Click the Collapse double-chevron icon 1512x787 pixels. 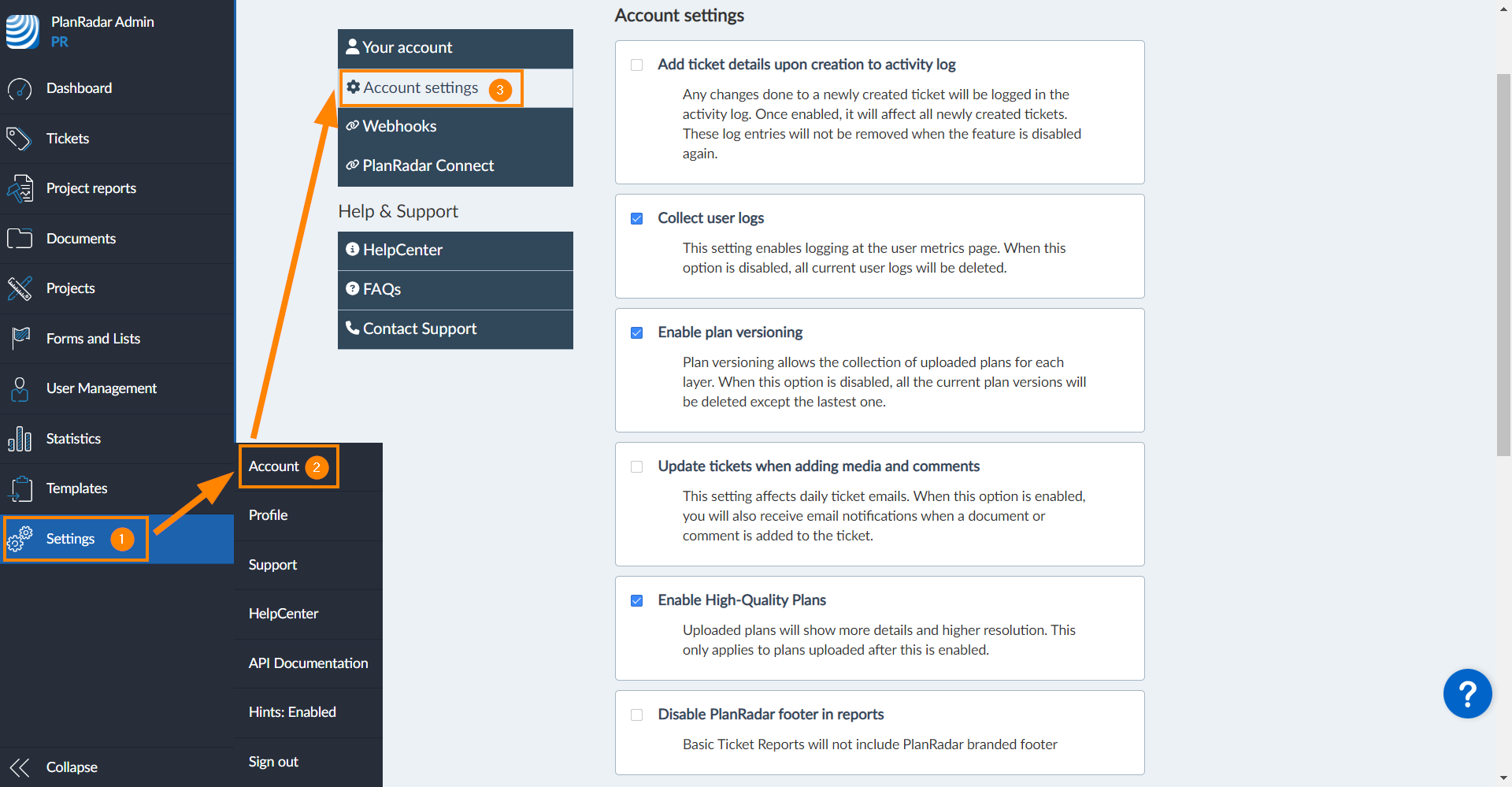(x=20, y=767)
